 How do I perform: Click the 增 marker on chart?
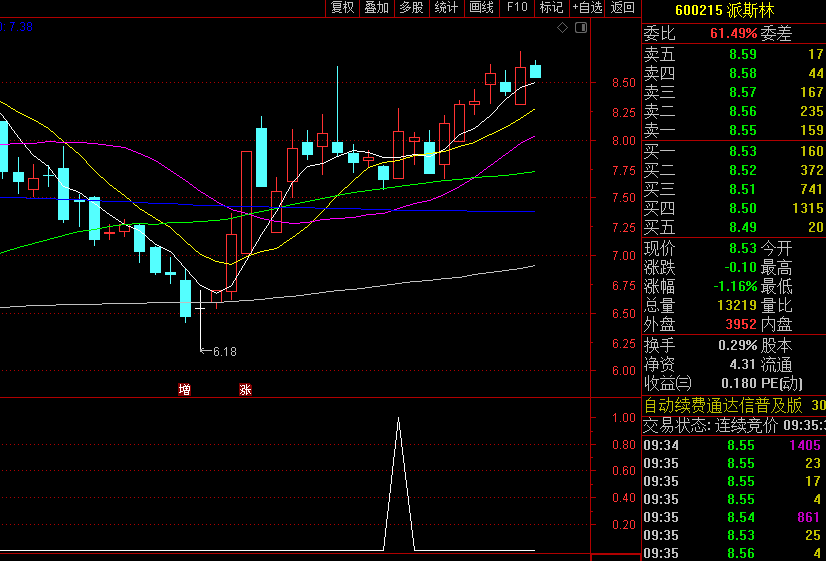pos(184,389)
